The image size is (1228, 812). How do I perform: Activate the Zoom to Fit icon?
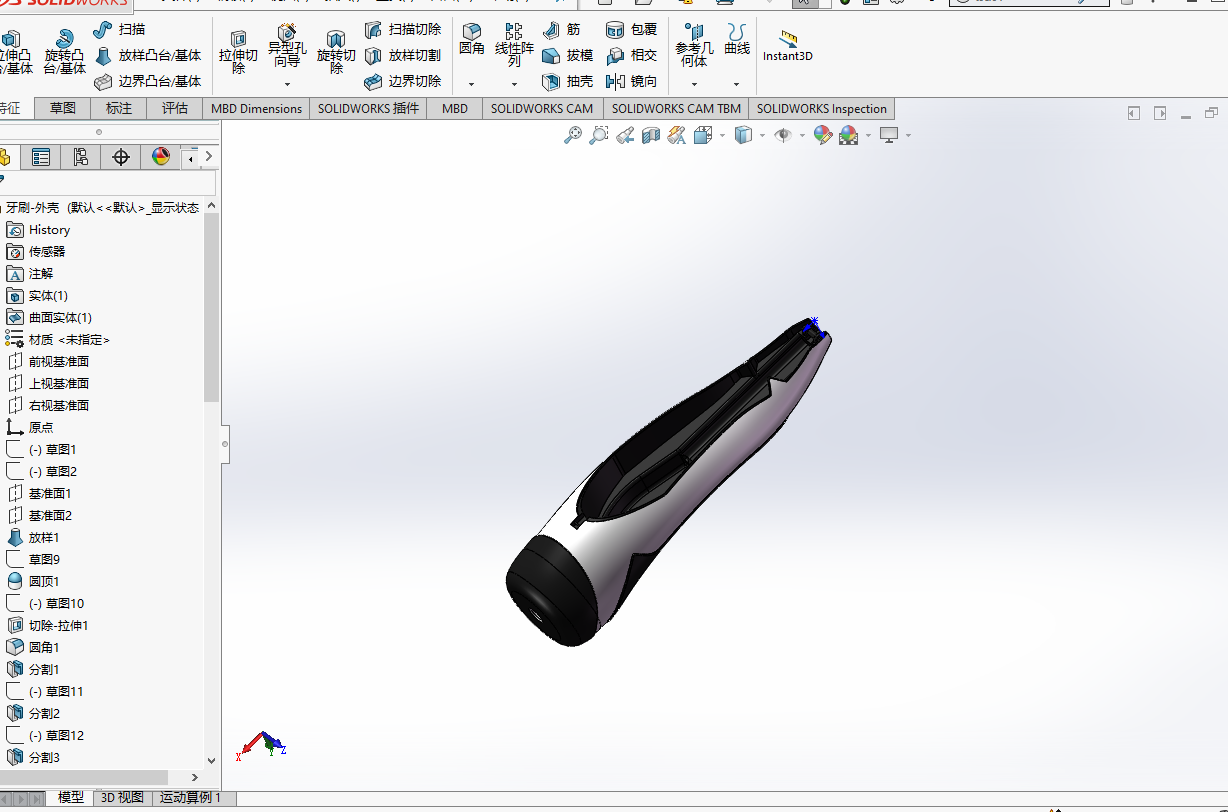pos(573,135)
